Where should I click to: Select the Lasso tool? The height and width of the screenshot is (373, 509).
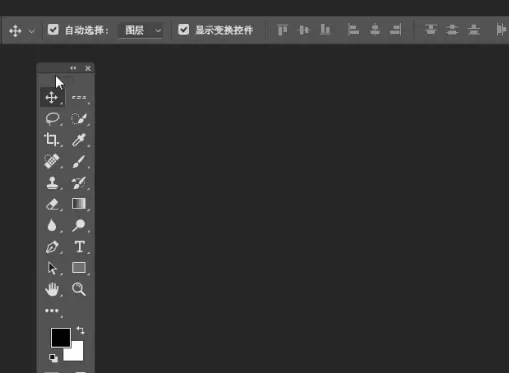52,119
